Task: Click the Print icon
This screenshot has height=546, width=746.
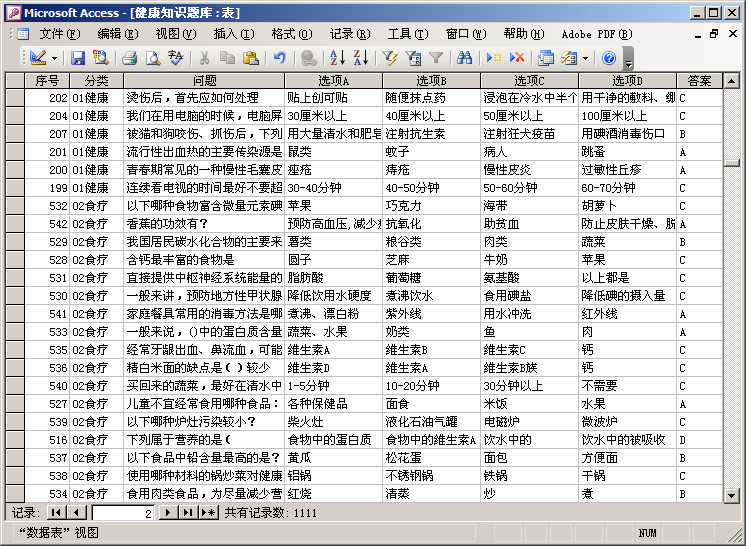Action: [x=129, y=58]
